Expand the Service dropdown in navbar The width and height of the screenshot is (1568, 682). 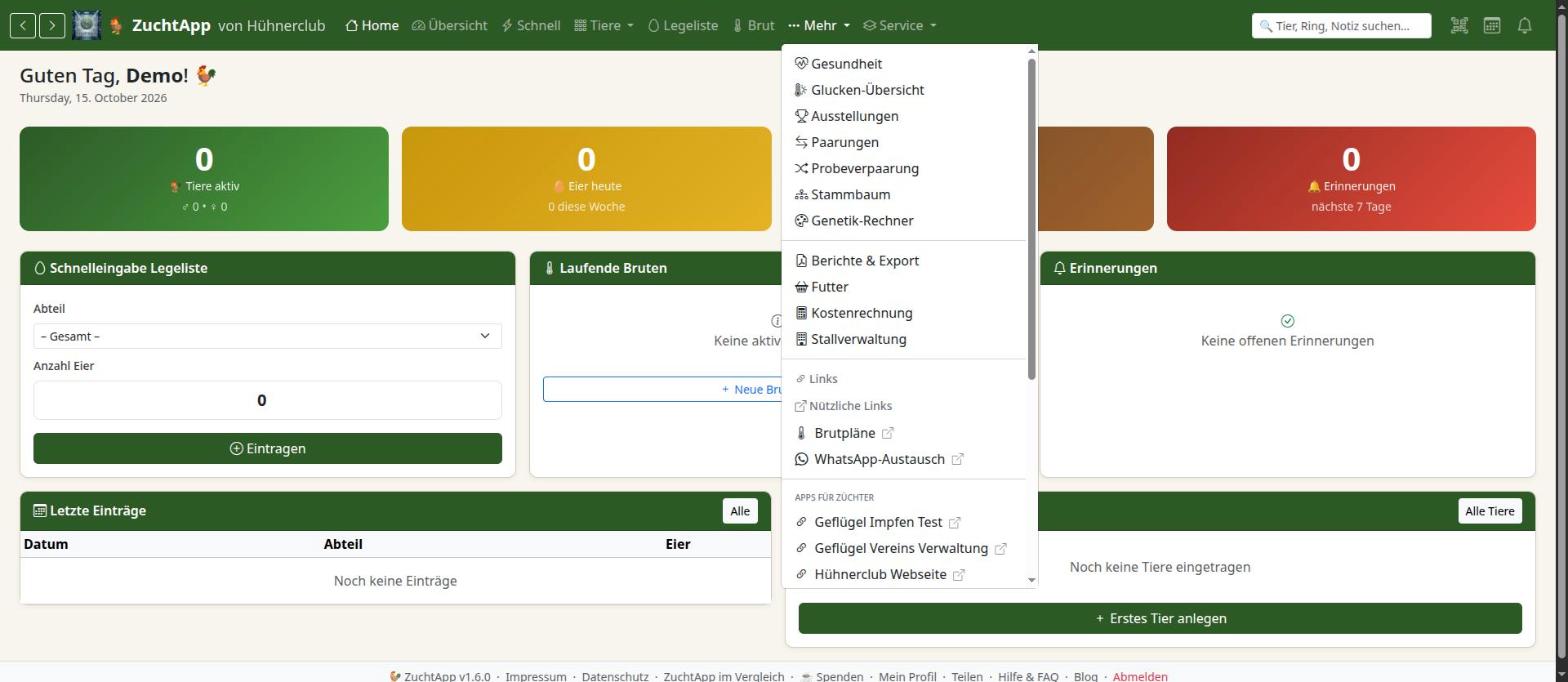[x=900, y=26]
